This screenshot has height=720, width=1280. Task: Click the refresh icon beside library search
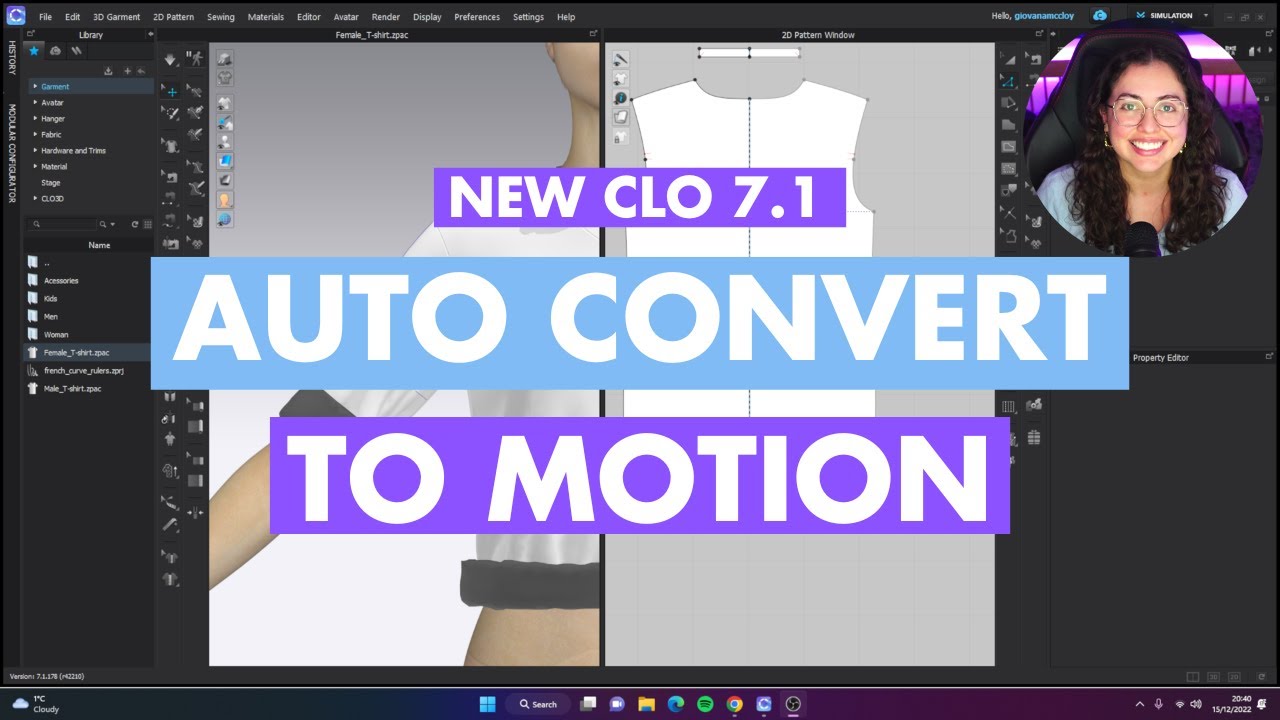[135, 225]
